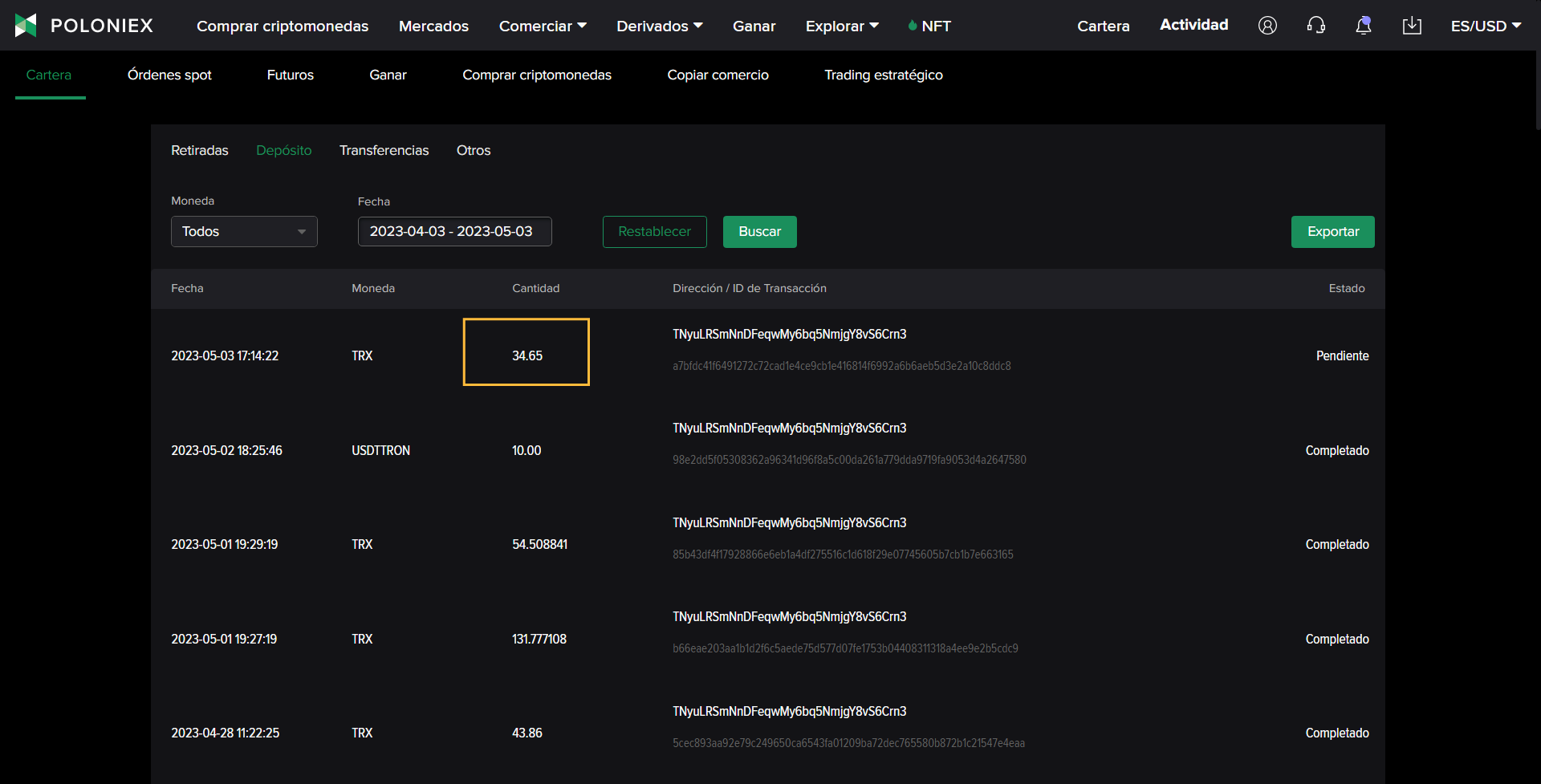The width and height of the screenshot is (1541, 784).
Task: Open the notifications bell icon
Action: pos(1363,26)
